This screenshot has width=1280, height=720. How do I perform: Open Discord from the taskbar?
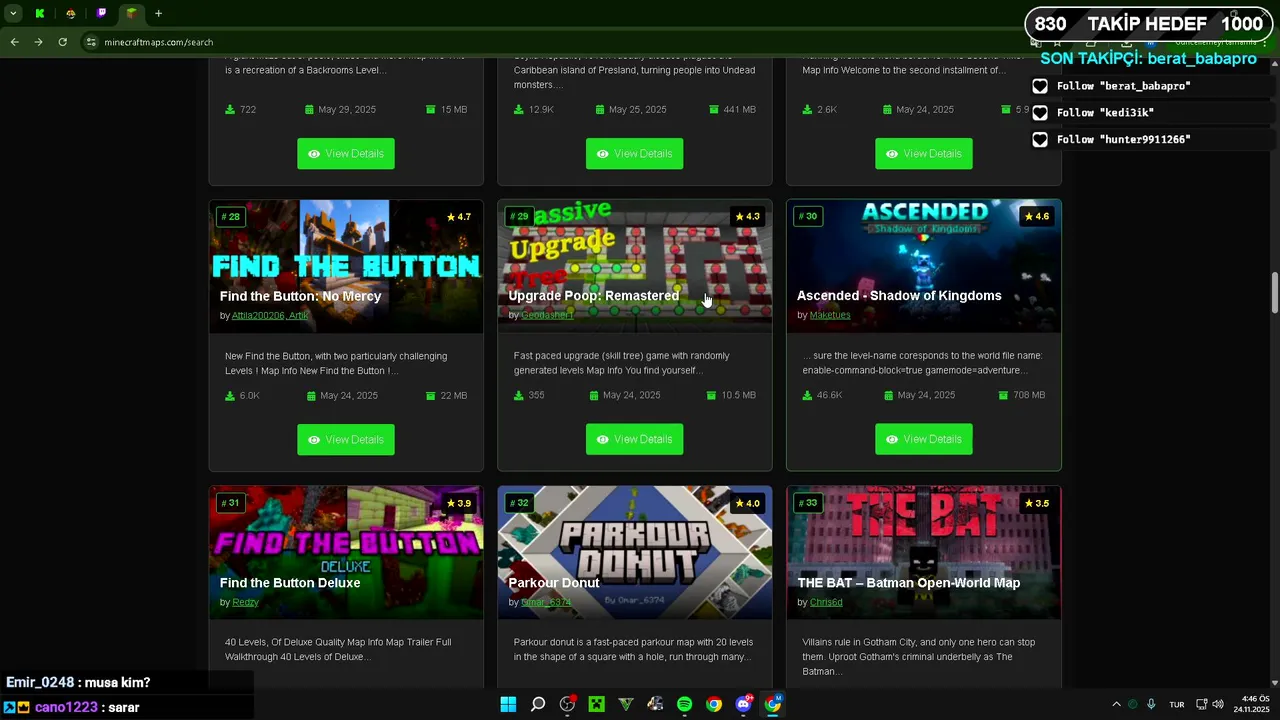pos(743,705)
